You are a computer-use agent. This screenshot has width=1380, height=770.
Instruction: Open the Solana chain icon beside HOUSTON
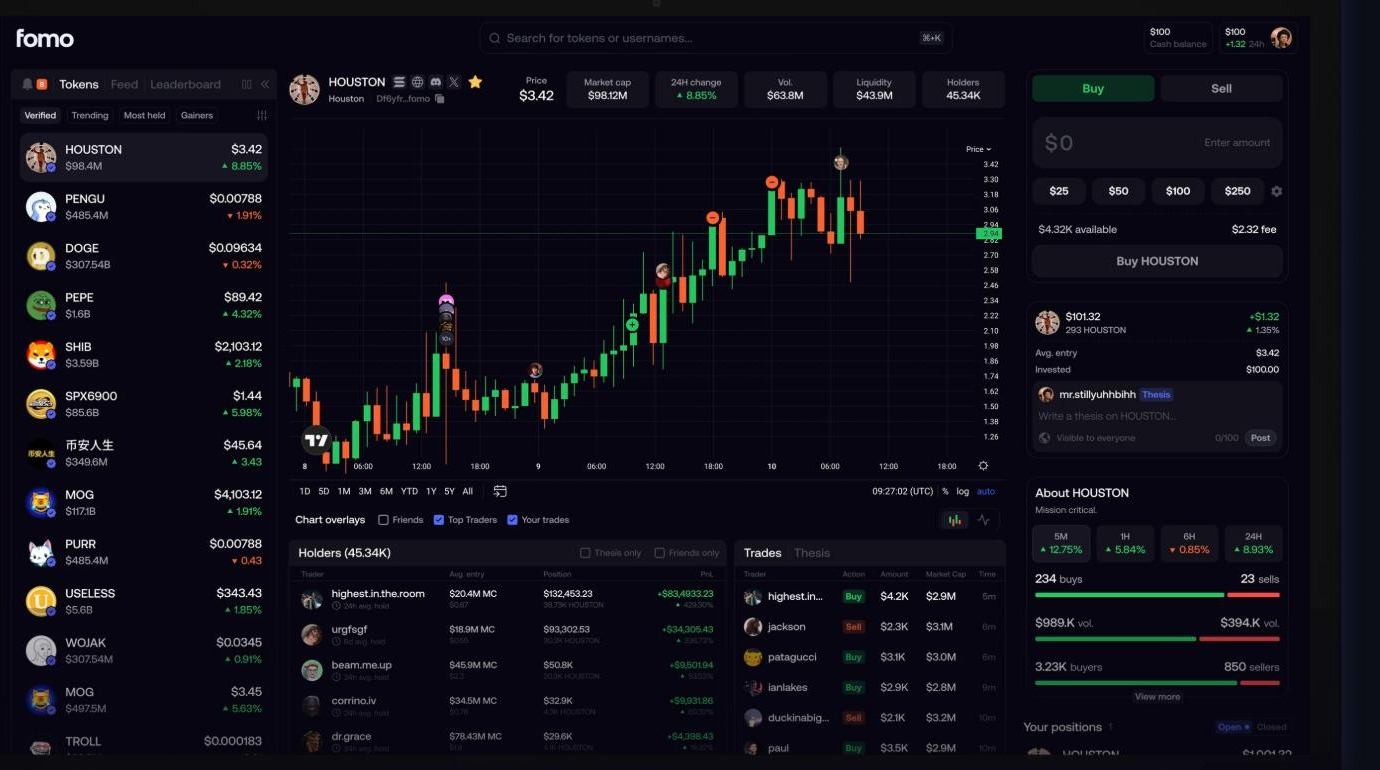[x=399, y=82]
